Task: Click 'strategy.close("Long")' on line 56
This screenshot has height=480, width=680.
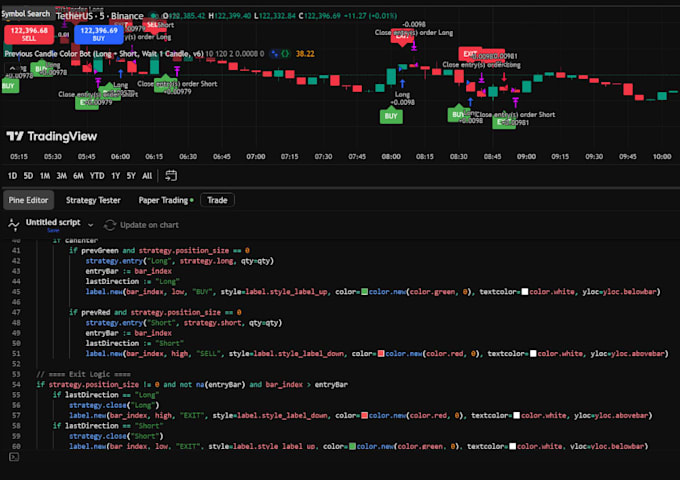Action: pyautogui.click(x=114, y=405)
